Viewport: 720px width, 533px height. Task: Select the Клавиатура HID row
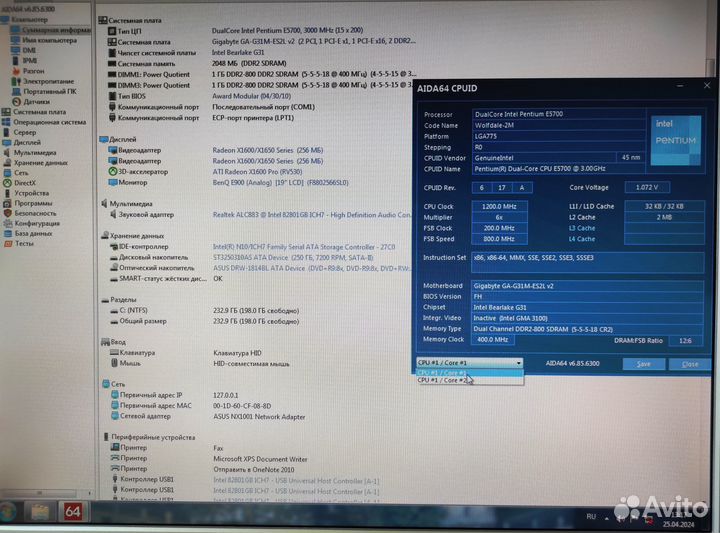click(x=186, y=353)
